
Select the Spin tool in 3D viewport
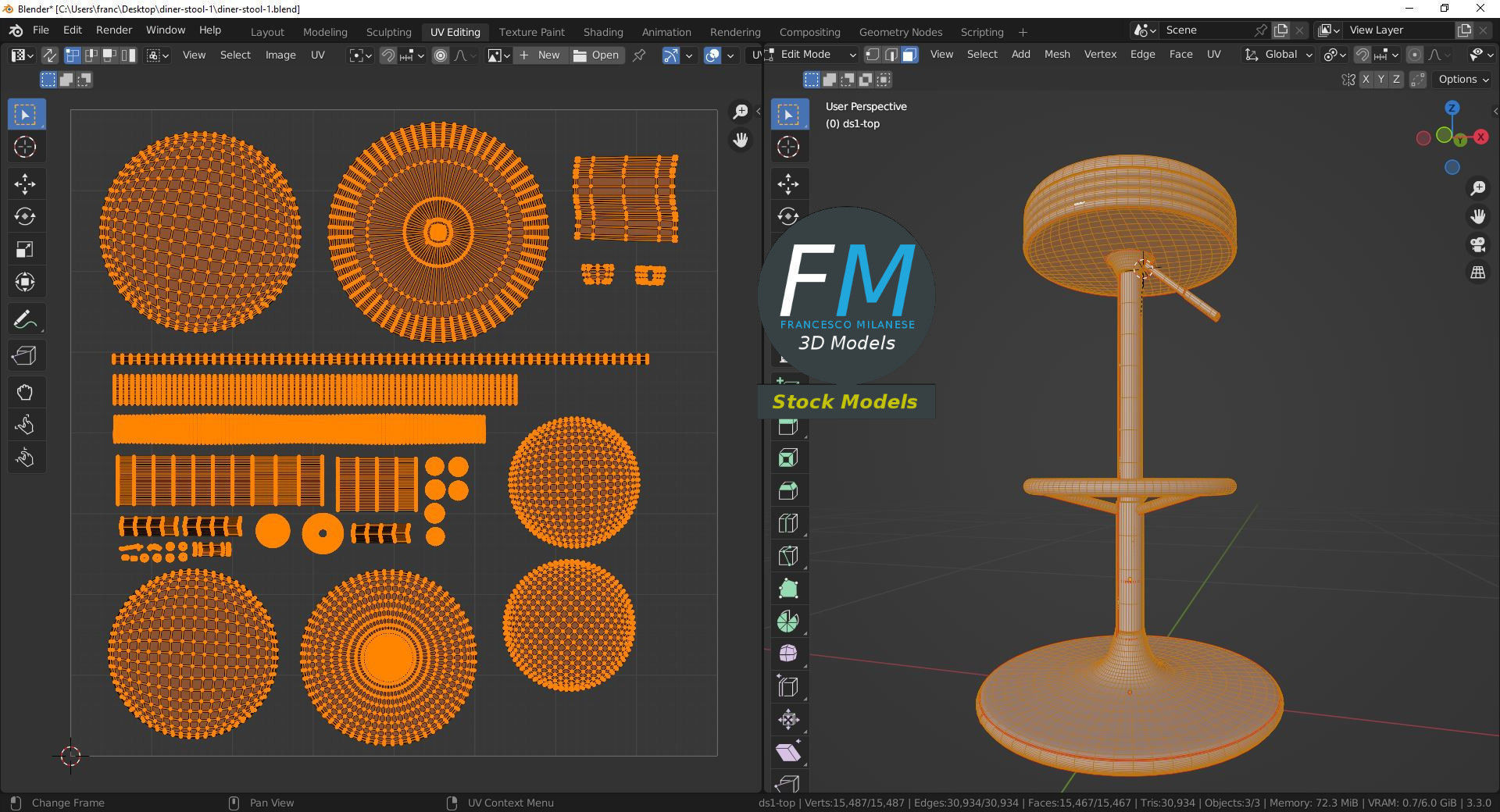pos(788,621)
